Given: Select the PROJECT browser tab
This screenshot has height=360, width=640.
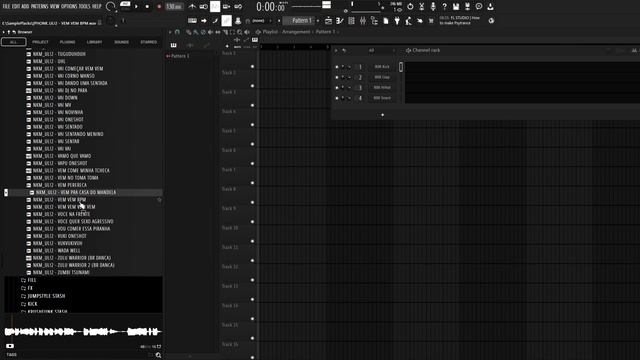Looking at the screenshot, I should click(x=40, y=42).
